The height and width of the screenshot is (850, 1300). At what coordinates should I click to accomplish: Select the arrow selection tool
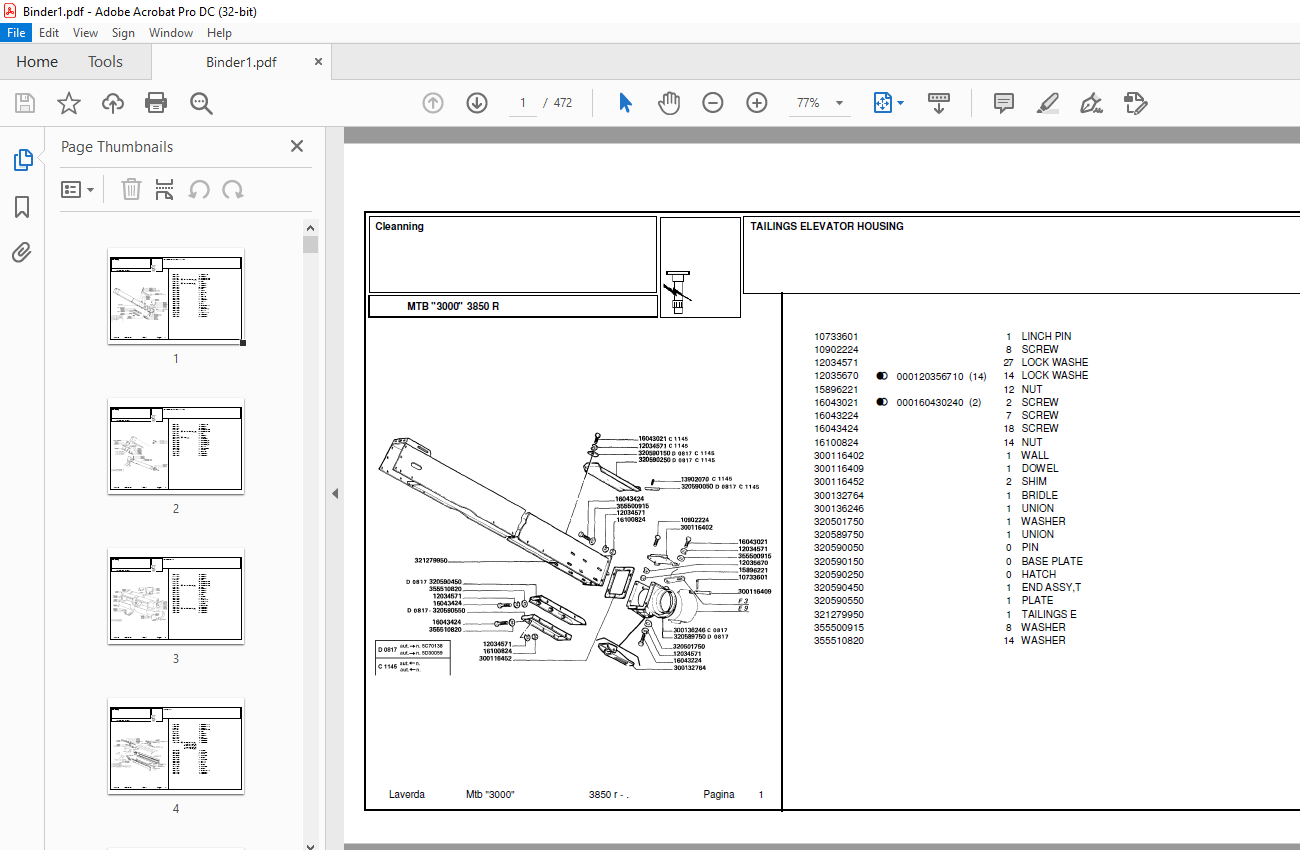pos(625,103)
